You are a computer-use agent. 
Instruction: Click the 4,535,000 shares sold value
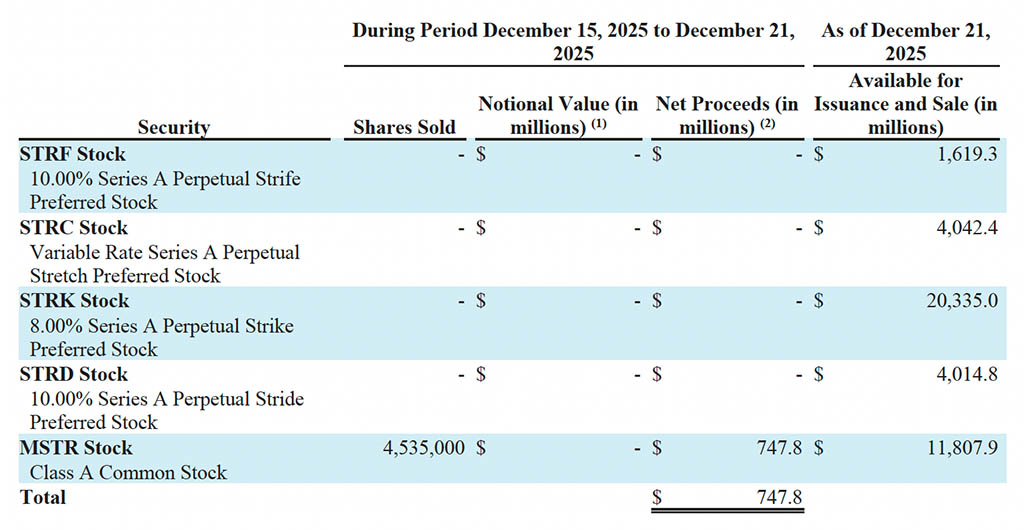(424, 448)
